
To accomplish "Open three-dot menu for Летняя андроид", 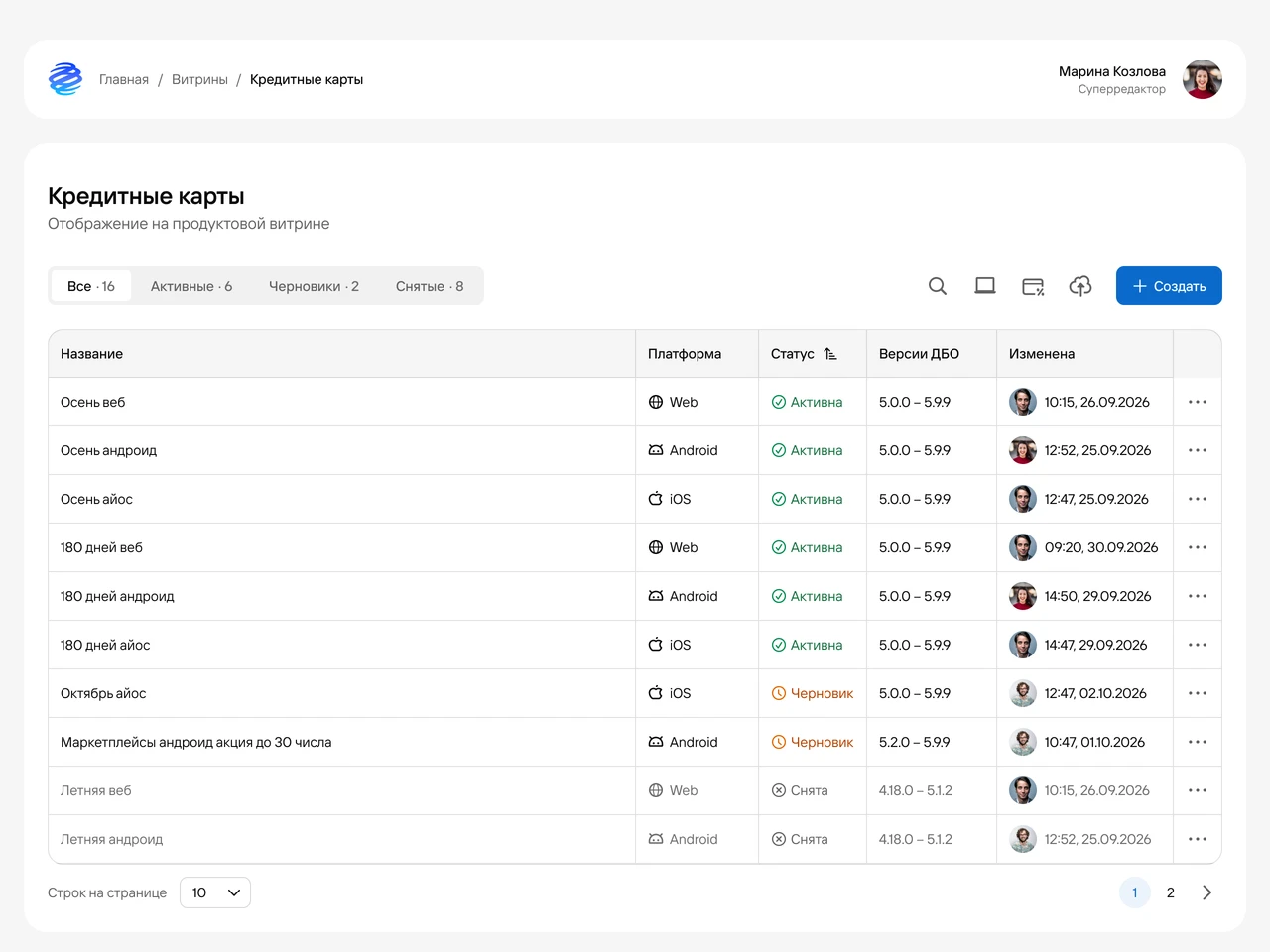I will point(1198,839).
